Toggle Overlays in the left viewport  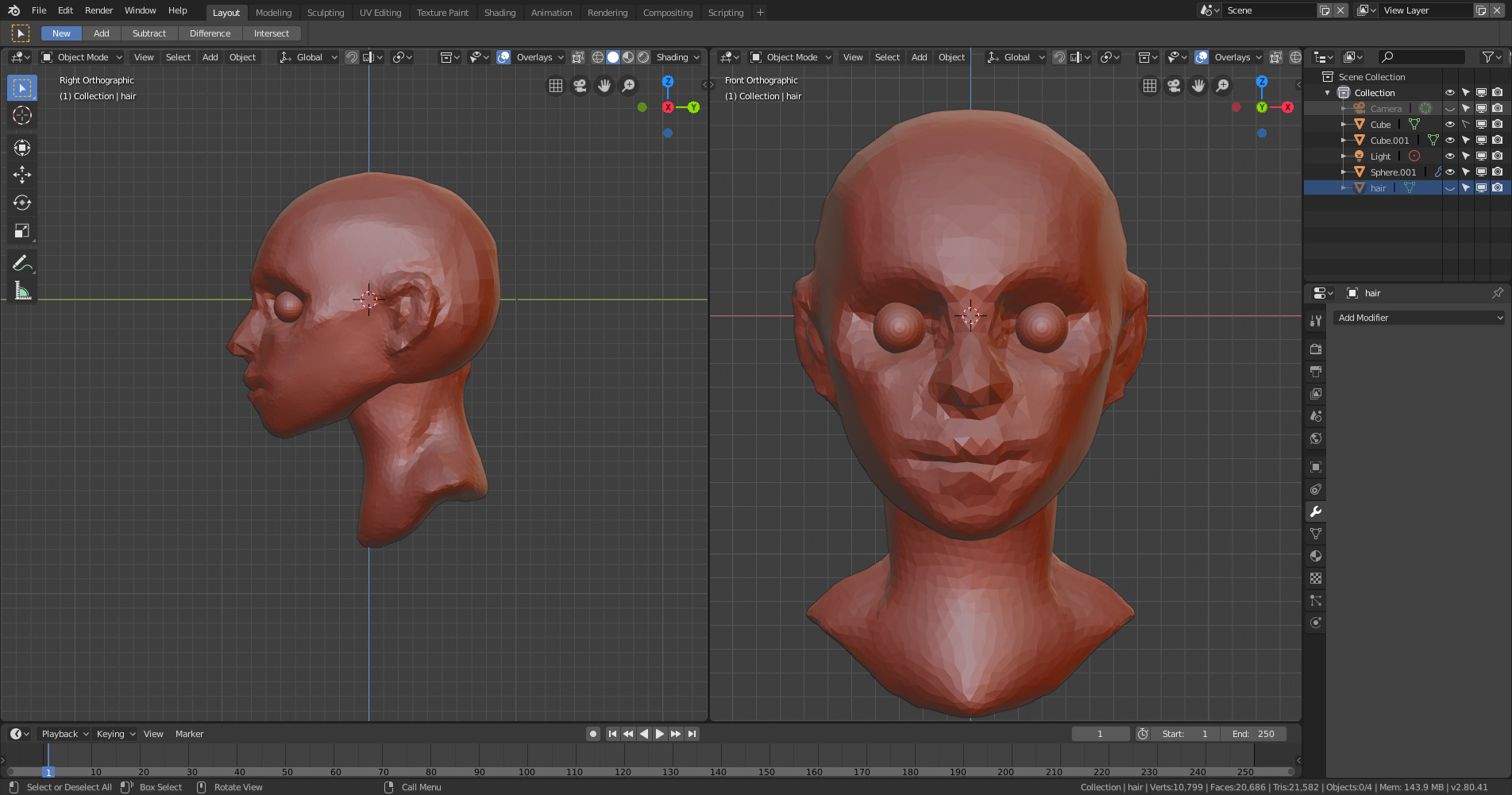pyautogui.click(x=503, y=57)
